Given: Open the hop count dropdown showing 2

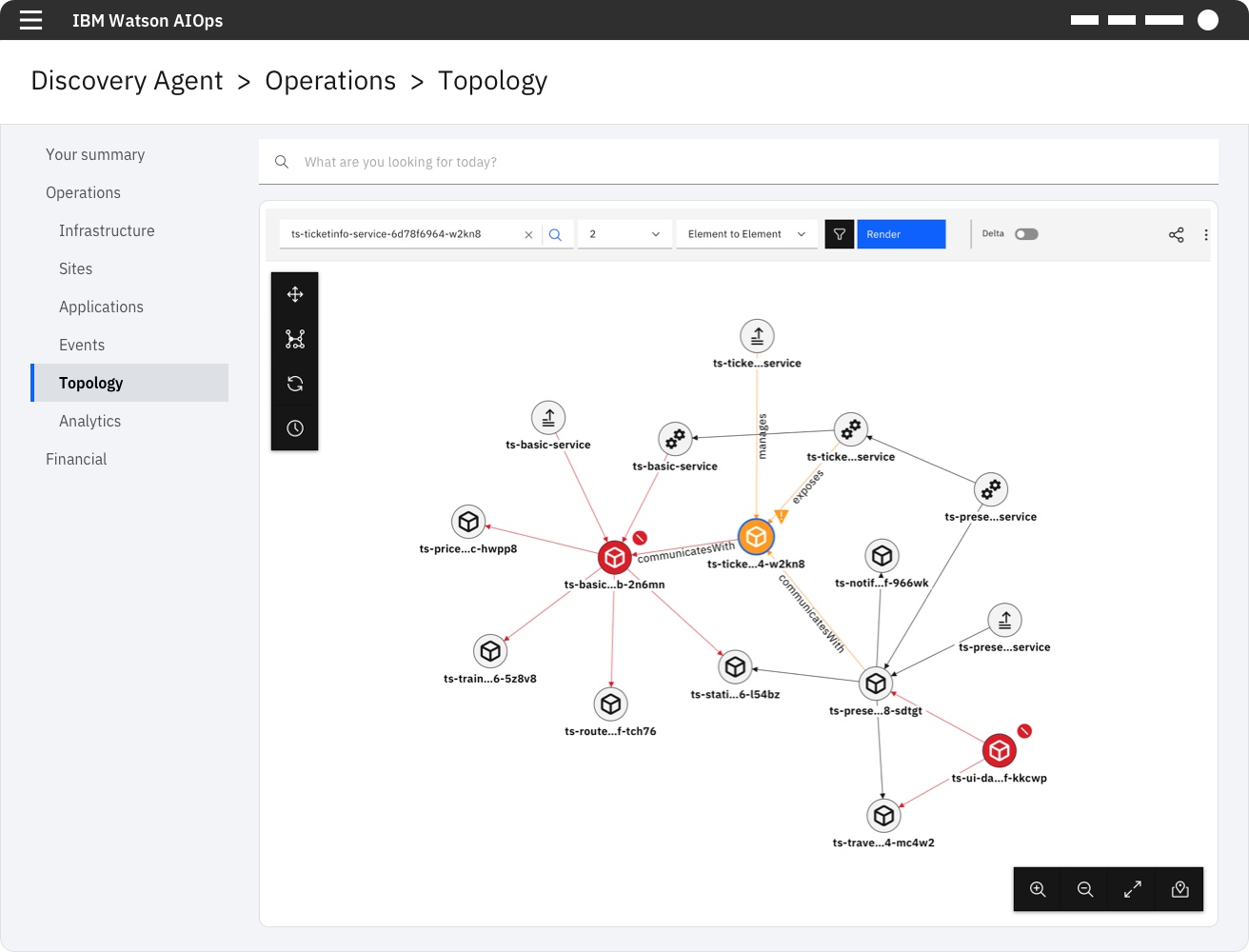Looking at the screenshot, I should coord(624,233).
